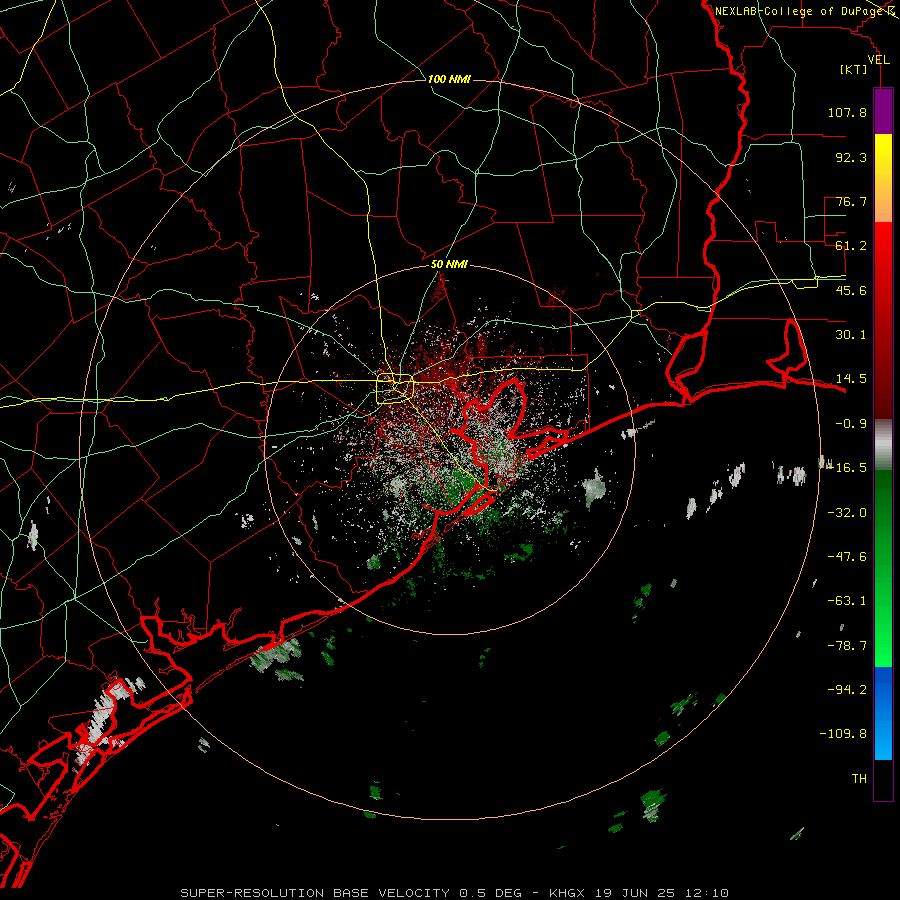Pick the blue segment of the velocity color bar

point(883,713)
